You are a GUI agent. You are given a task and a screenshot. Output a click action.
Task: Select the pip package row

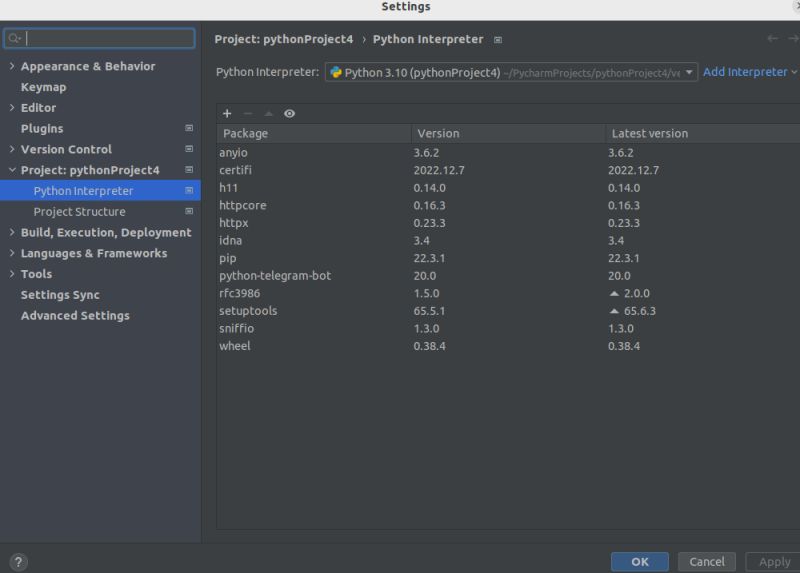(508, 258)
